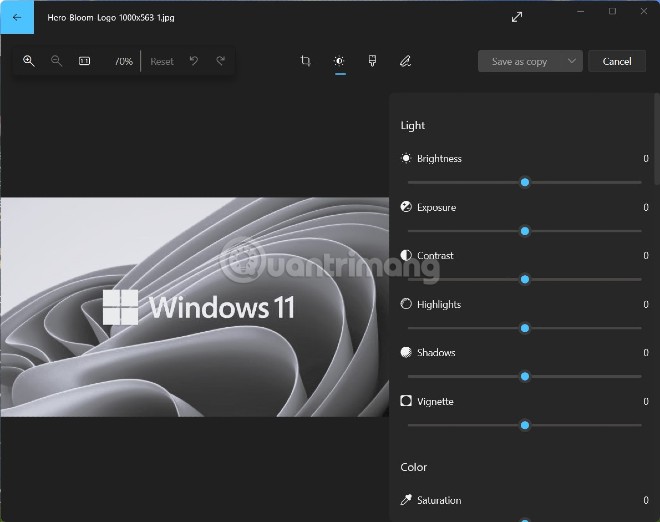The width and height of the screenshot is (660, 522).
Task: Click the Contrast half-circle icon
Action: pyautogui.click(x=406, y=255)
